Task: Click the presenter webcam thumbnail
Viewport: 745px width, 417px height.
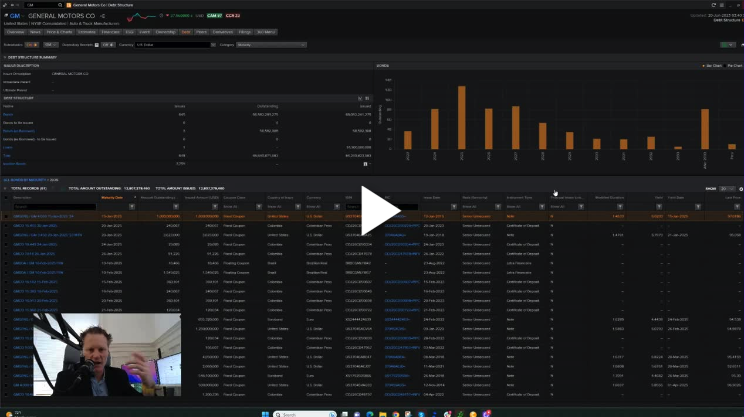Action: tap(107, 354)
